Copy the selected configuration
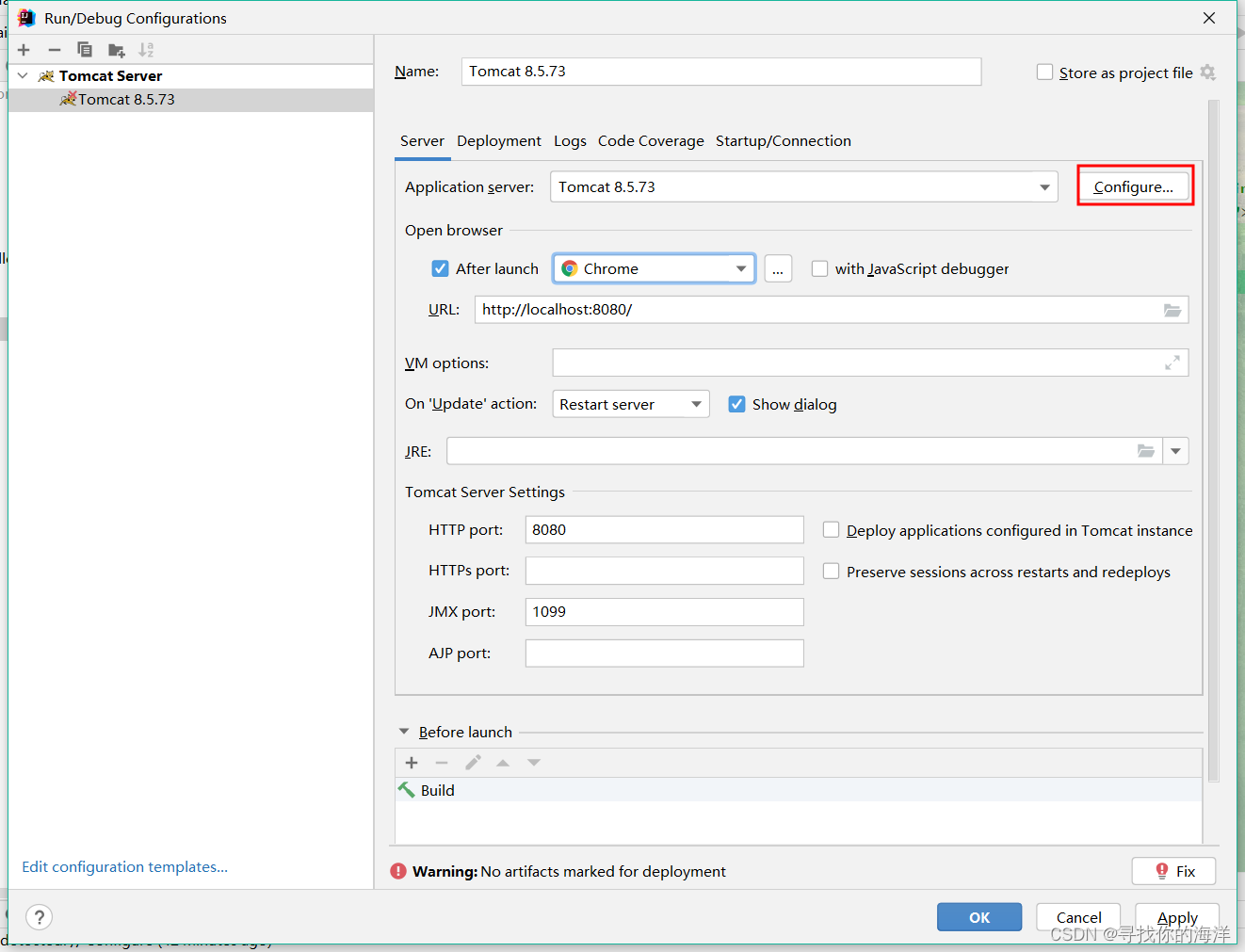The width and height of the screenshot is (1245, 952). click(85, 50)
